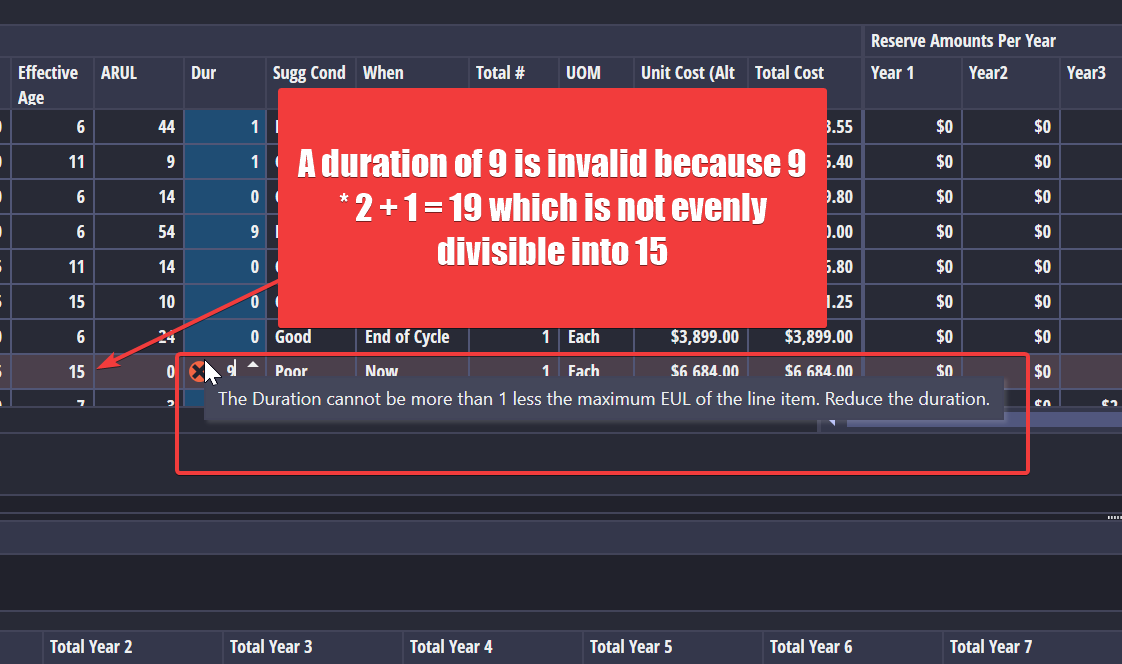Click the duration validation tooltip message
Viewport: 1122px width, 664px height.
point(602,398)
